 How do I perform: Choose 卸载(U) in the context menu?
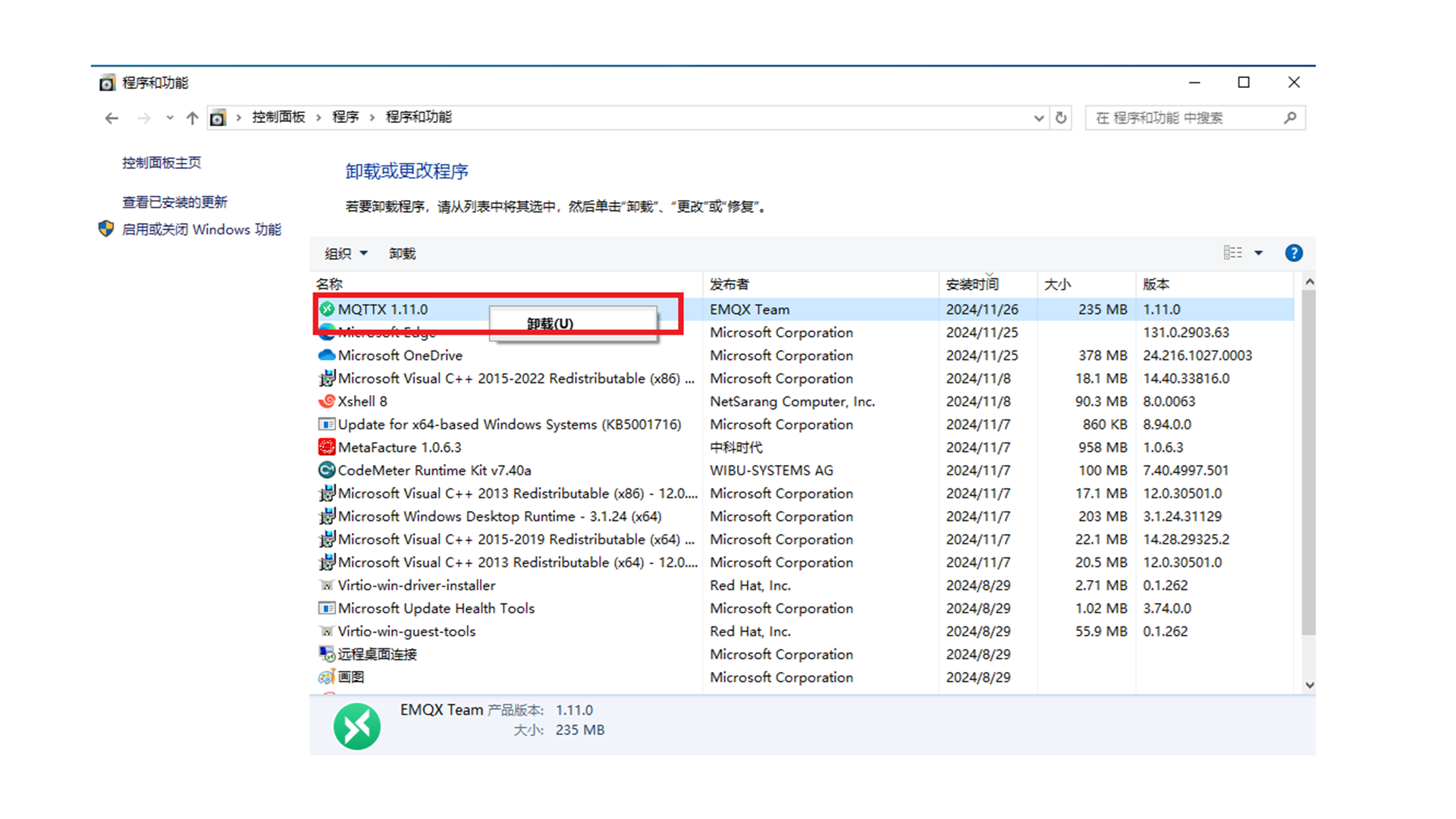point(573,324)
